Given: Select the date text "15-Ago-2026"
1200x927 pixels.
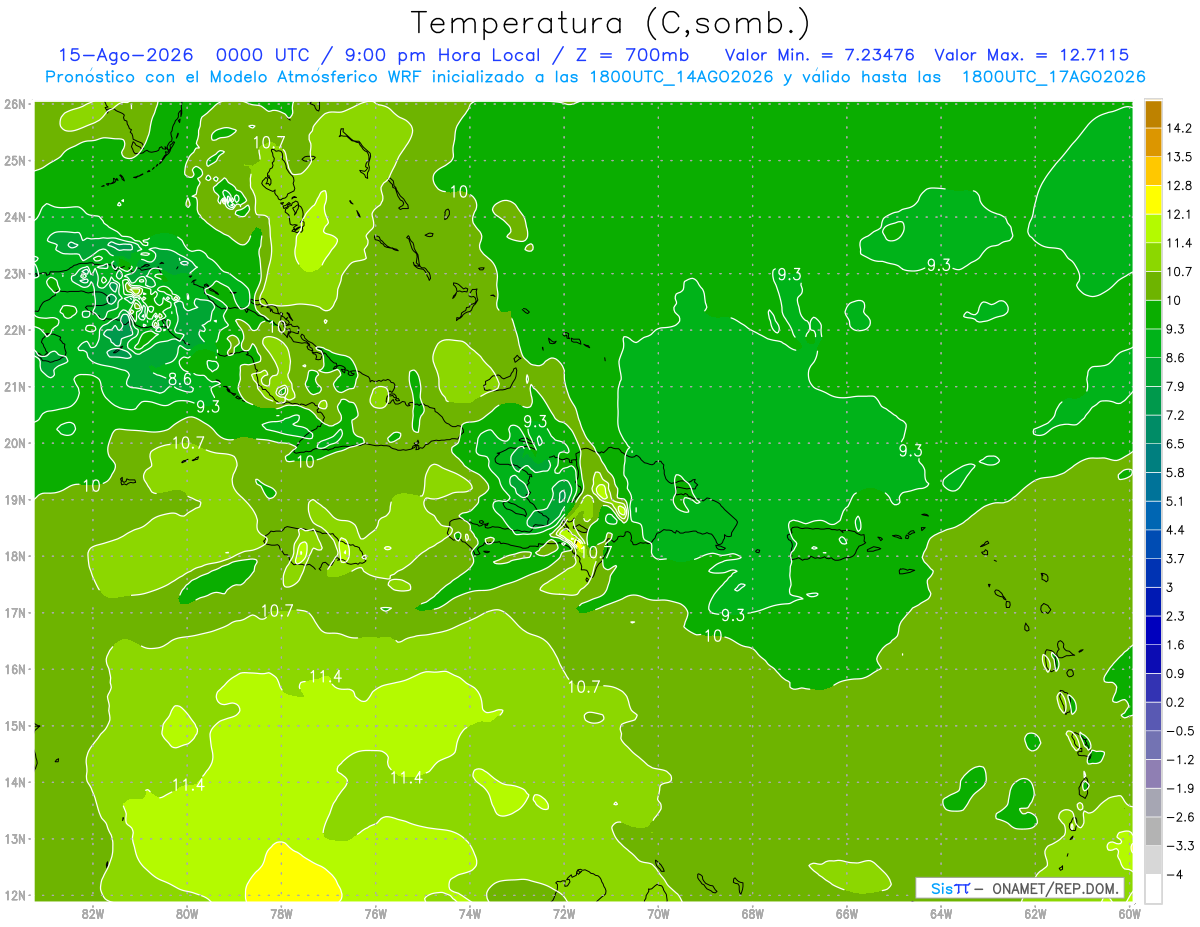Looking at the screenshot, I should point(125,55).
